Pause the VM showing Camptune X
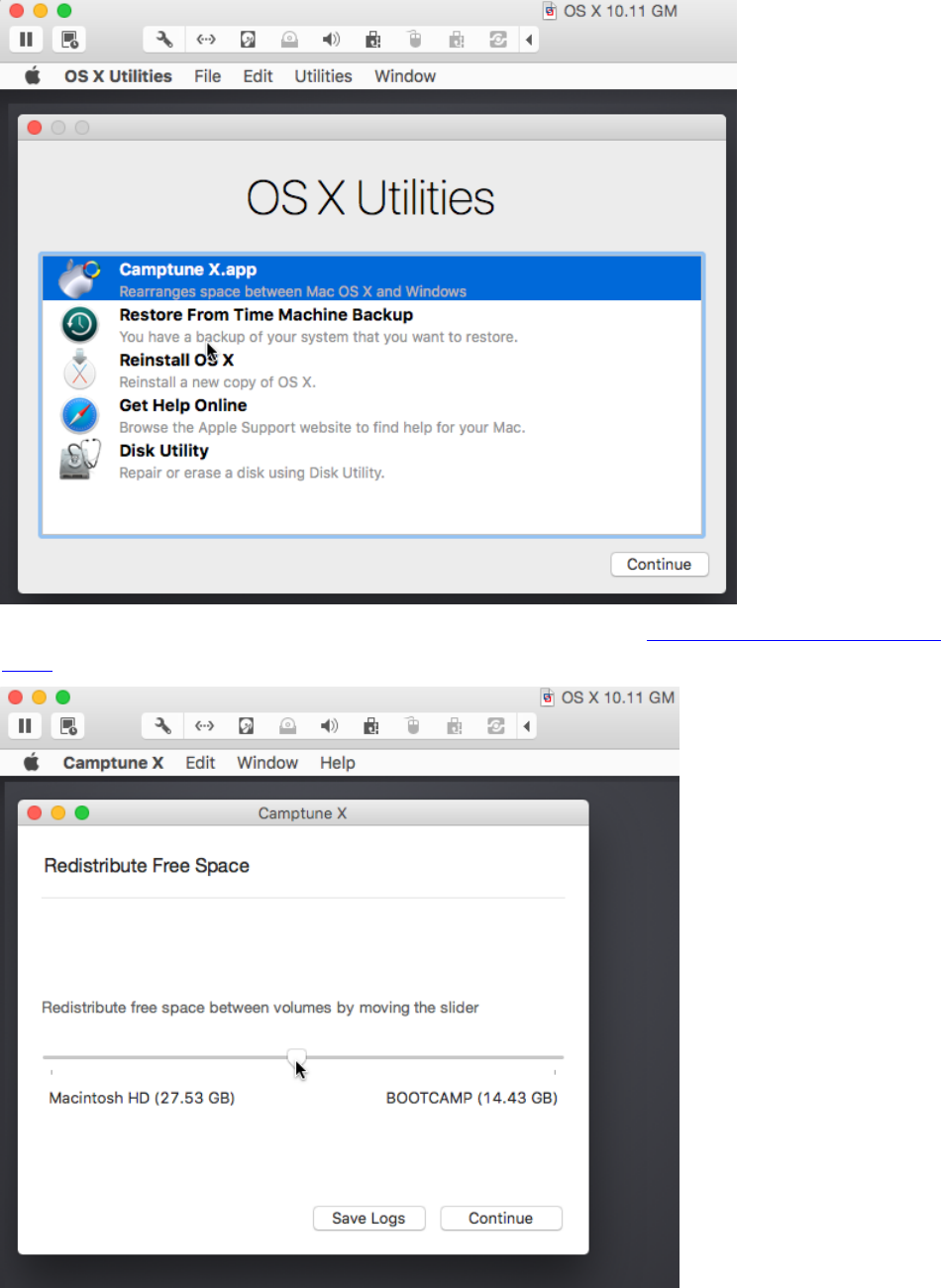The height and width of the screenshot is (1288, 941). [x=25, y=726]
